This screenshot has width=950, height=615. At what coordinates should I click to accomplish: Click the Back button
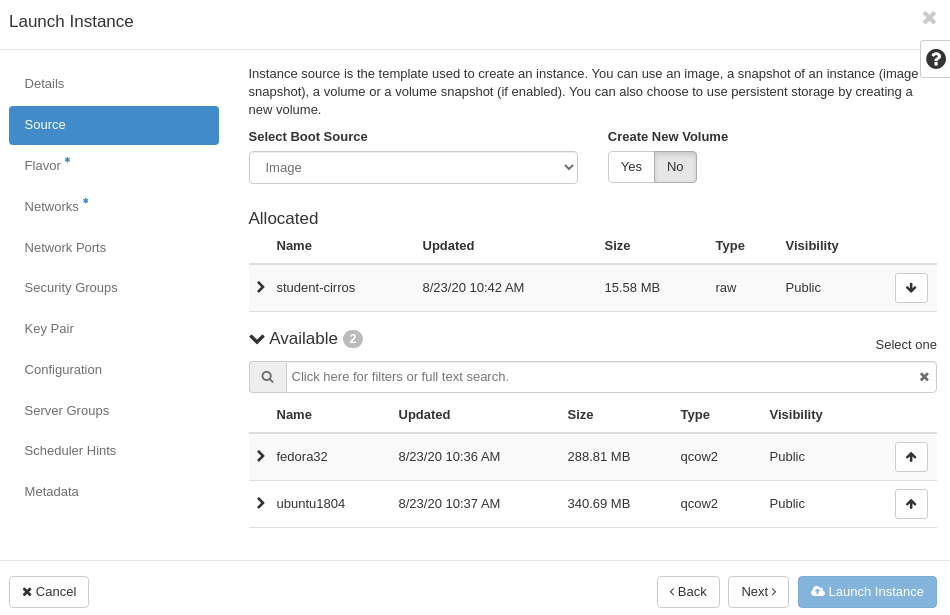688,592
